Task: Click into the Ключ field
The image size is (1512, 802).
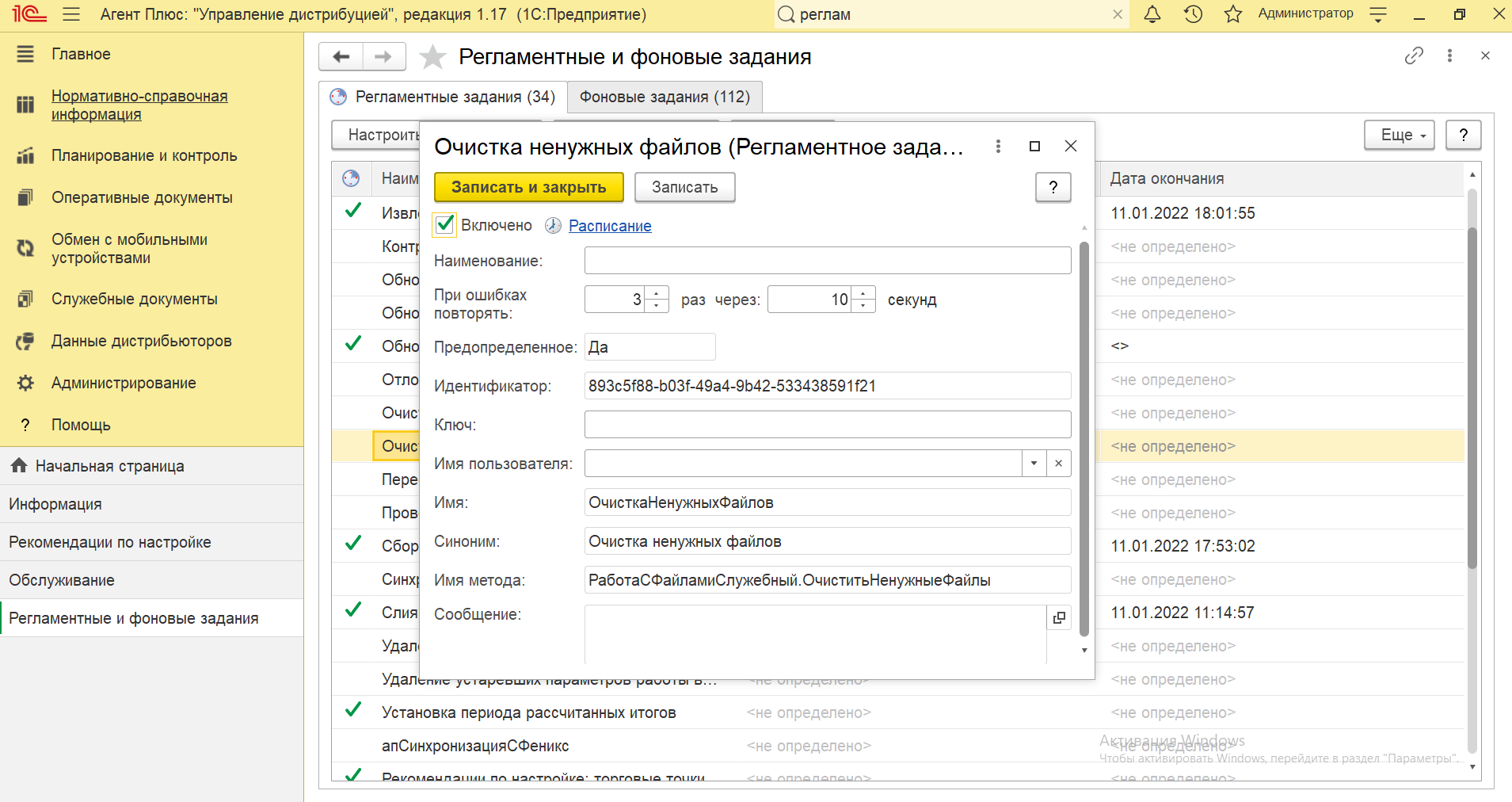Action: [x=828, y=425]
